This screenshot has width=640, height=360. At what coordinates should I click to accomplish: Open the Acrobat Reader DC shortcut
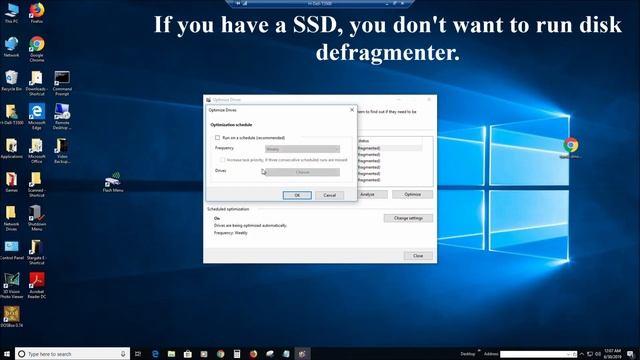point(37,286)
